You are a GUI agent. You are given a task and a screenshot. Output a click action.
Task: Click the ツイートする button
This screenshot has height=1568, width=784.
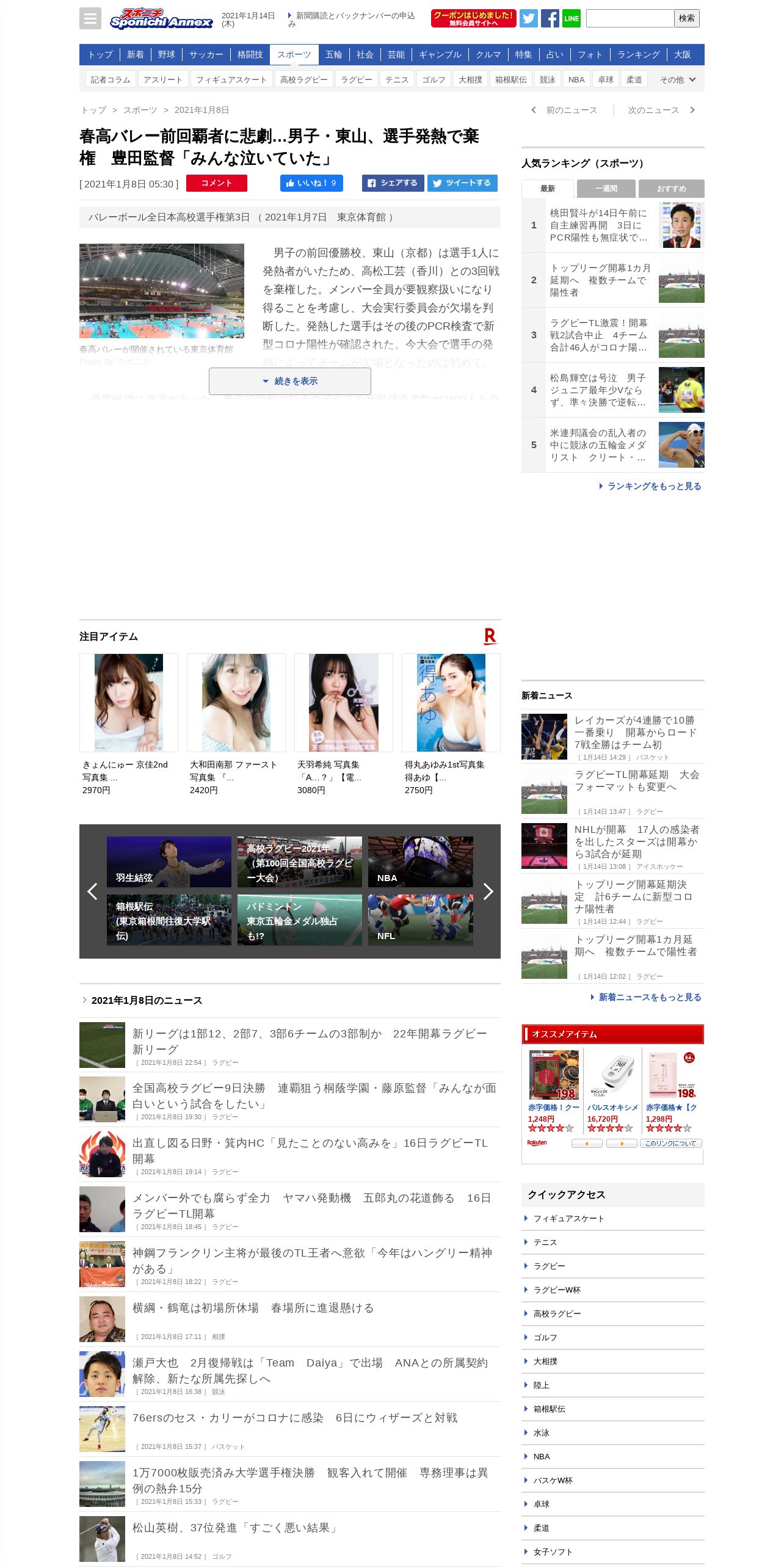pyautogui.click(x=462, y=183)
